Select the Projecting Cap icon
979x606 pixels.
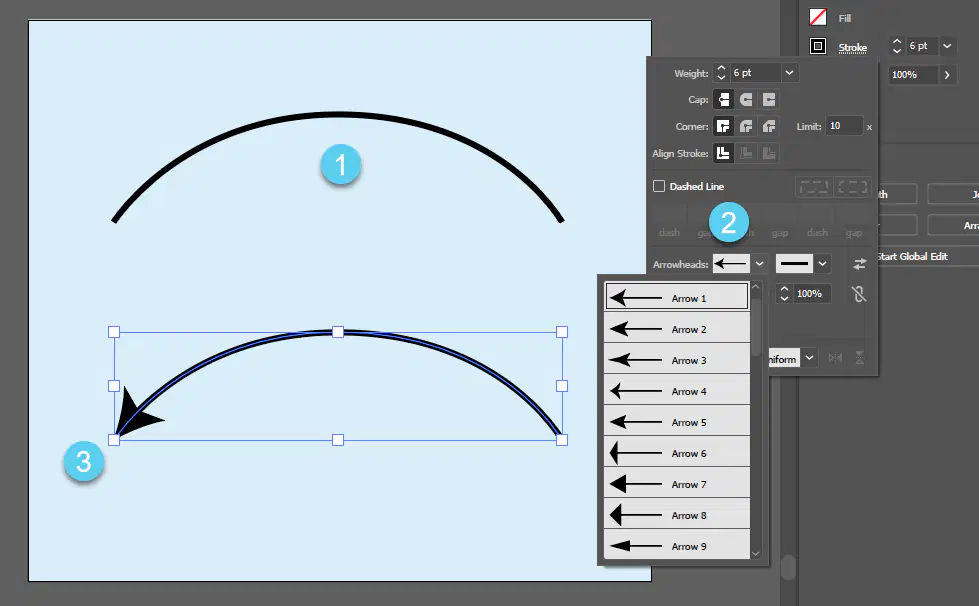769,100
